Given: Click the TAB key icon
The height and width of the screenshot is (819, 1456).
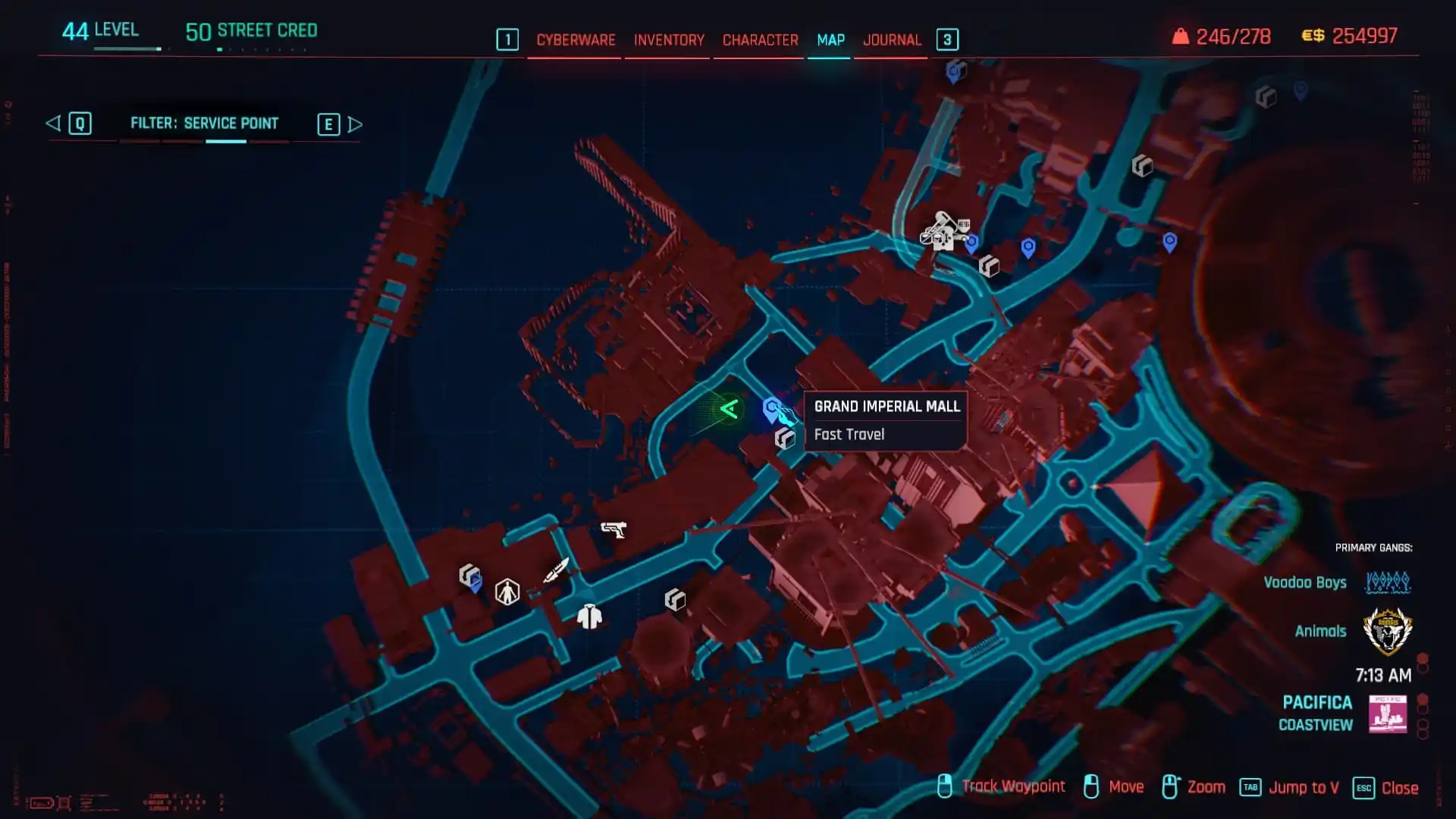Looking at the screenshot, I should pos(1250,787).
